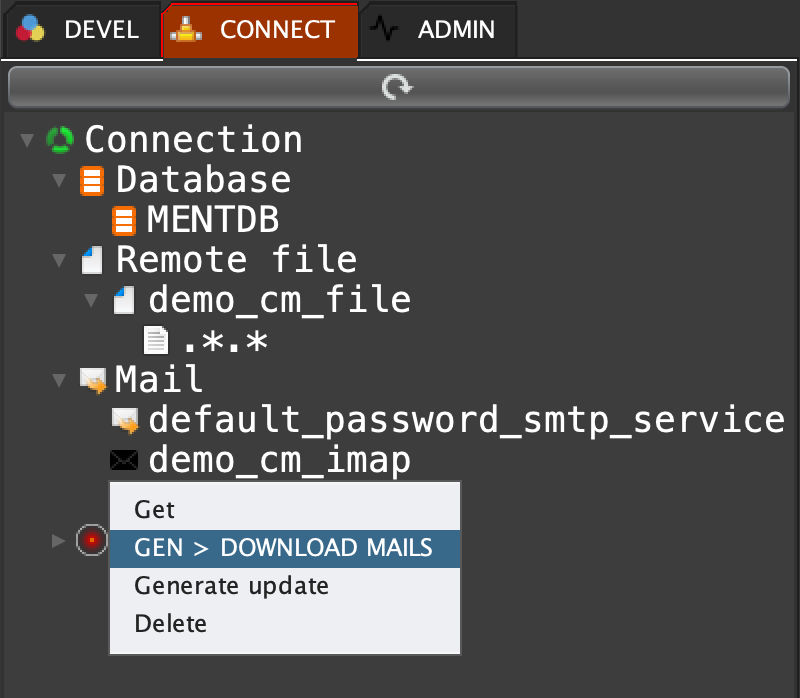Click the default_password_smtp_service mail icon

125,421
